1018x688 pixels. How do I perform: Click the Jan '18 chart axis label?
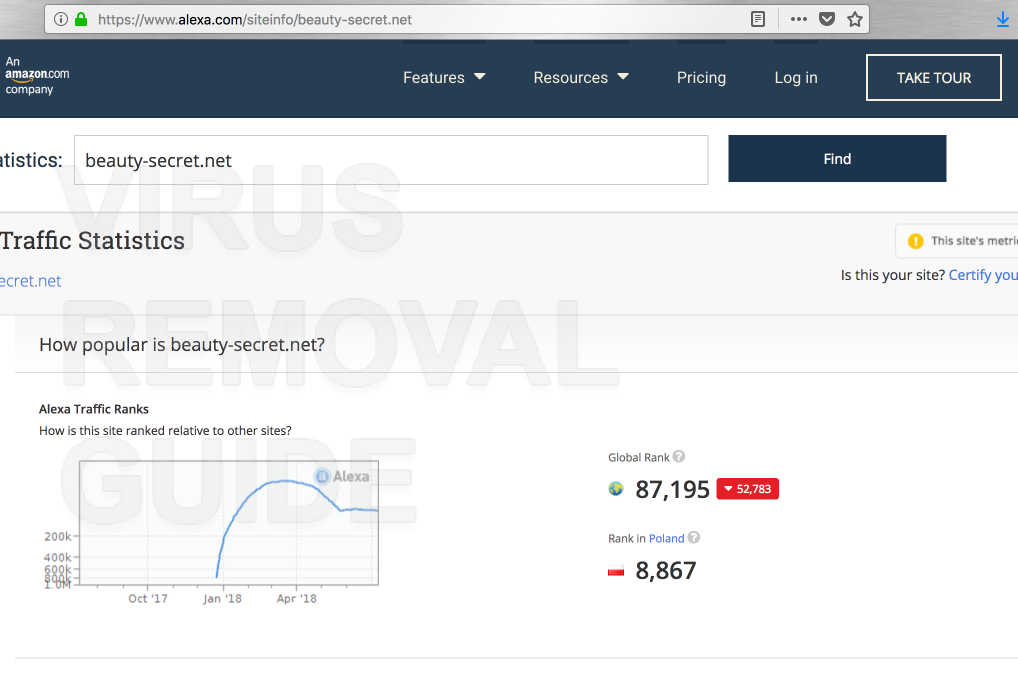tap(222, 598)
